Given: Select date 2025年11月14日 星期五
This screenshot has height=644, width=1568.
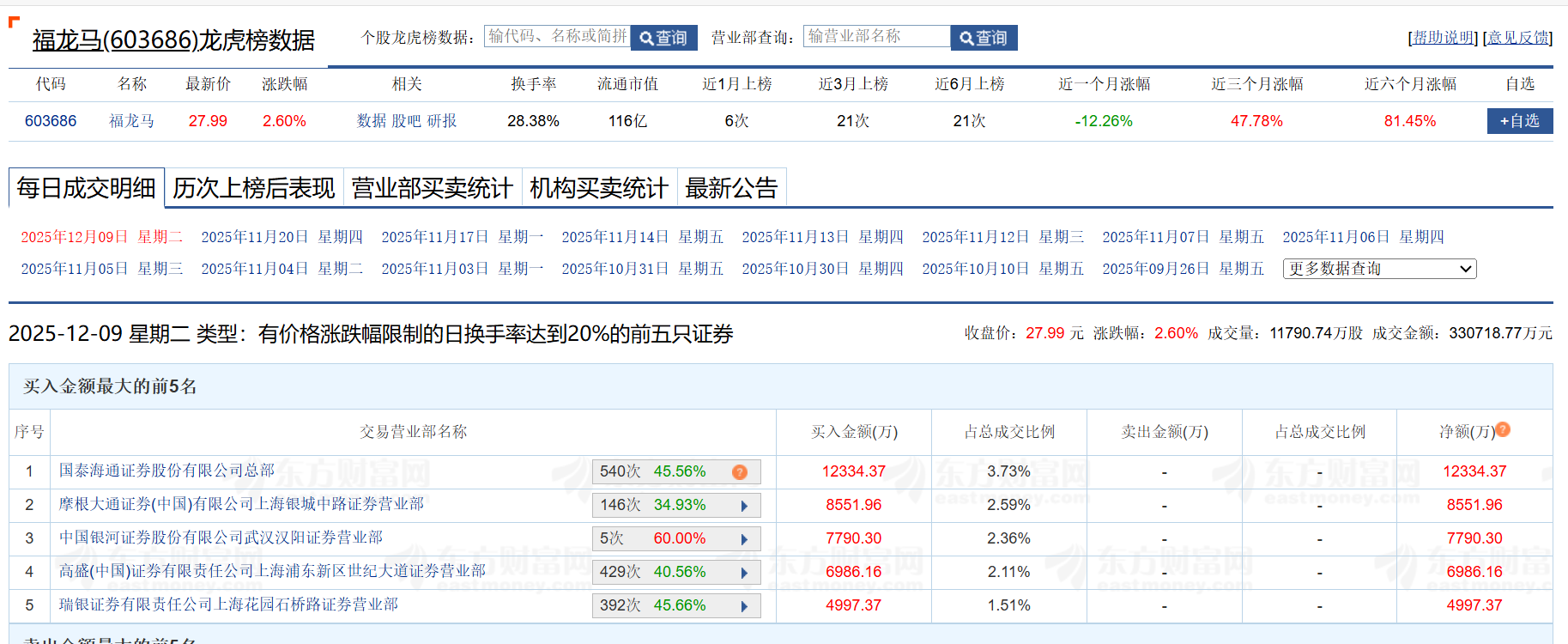Looking at the screenshot, I should coord(643,237).
